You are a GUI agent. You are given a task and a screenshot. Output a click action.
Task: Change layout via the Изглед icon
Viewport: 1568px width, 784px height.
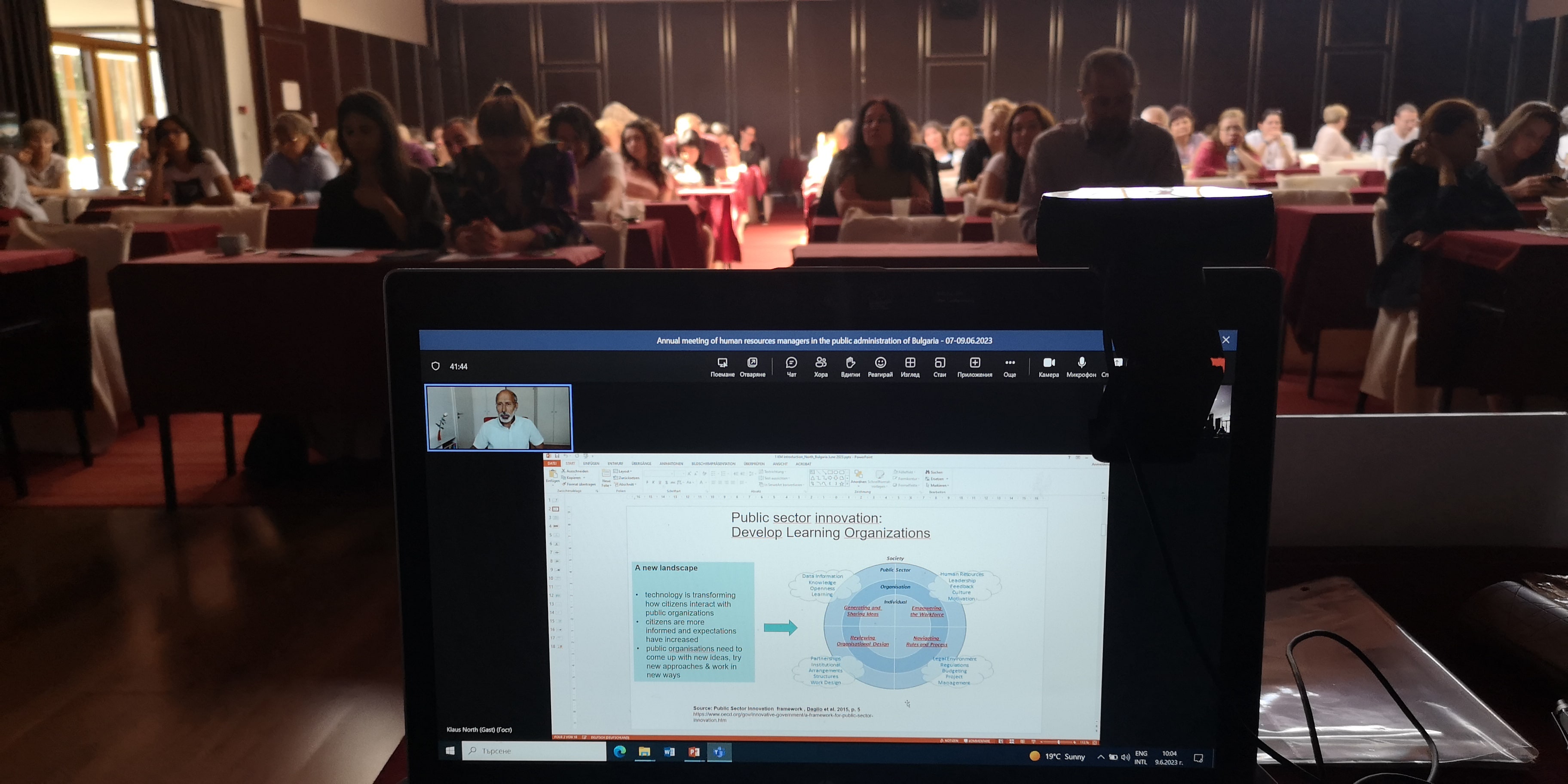(x=910, y=367)
